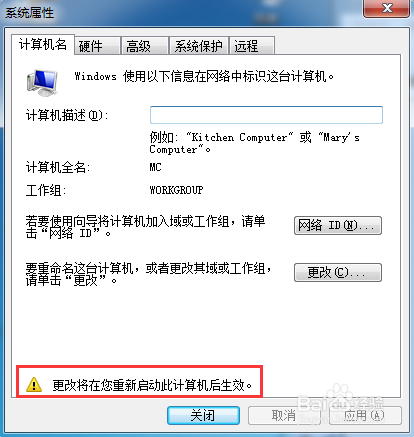Close the 系统属性 window with X
This screenshot has width=414, height=437.
click(x=386, y=8)
